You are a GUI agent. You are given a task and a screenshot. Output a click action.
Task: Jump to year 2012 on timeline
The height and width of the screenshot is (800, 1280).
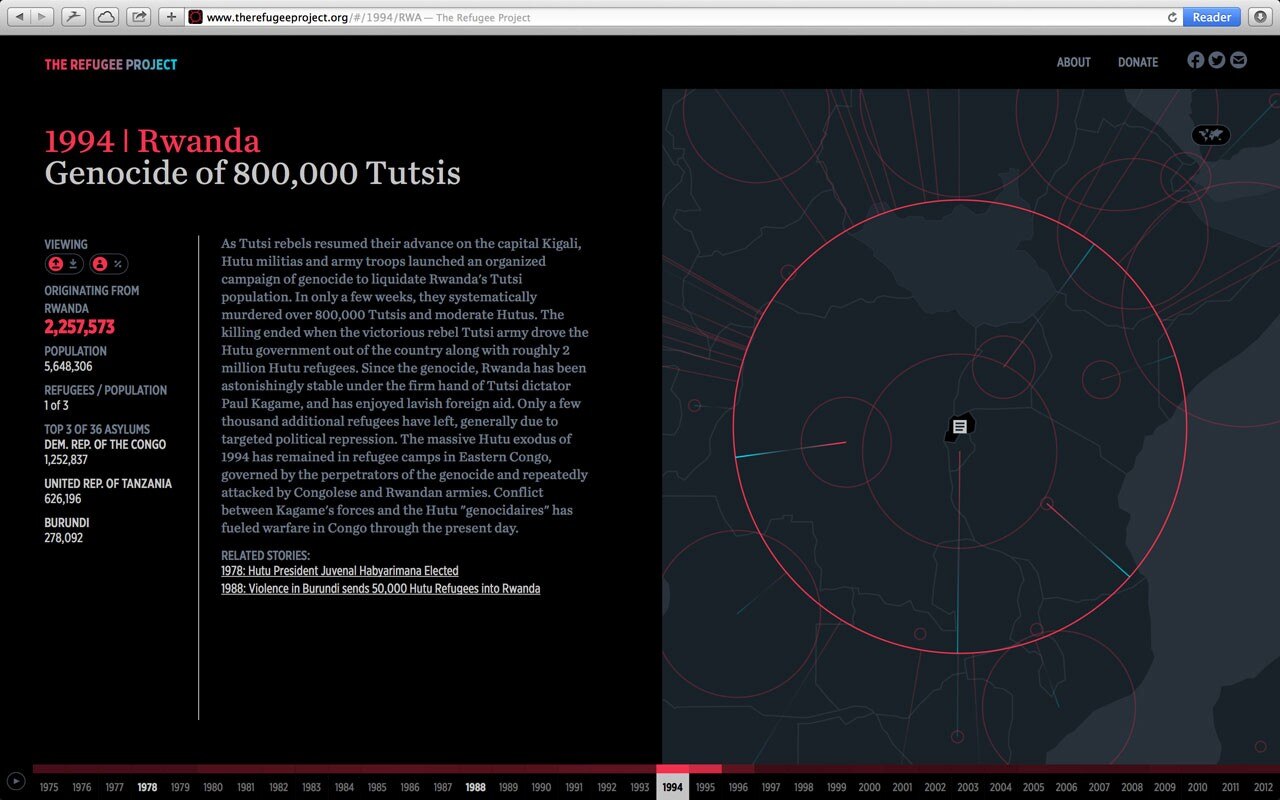(x=1263, y=787)
